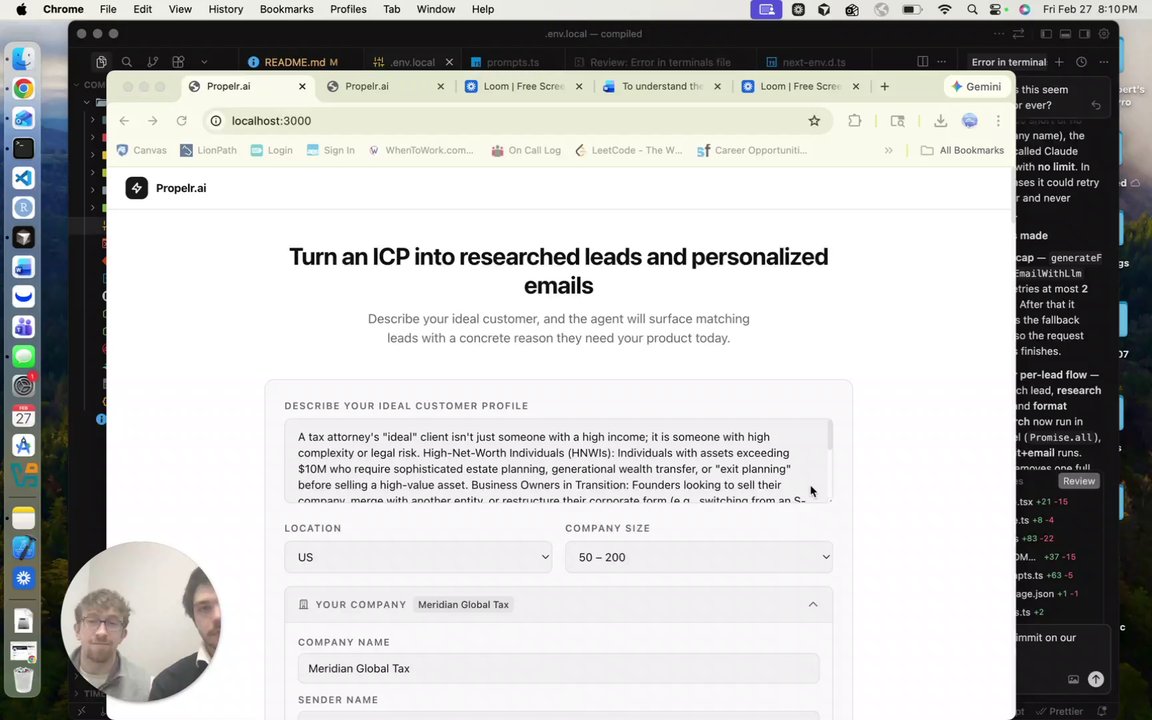Click the Meridian Global Tax badge
The height and width of the screenshot is (720, 1152).
point(463,605)
